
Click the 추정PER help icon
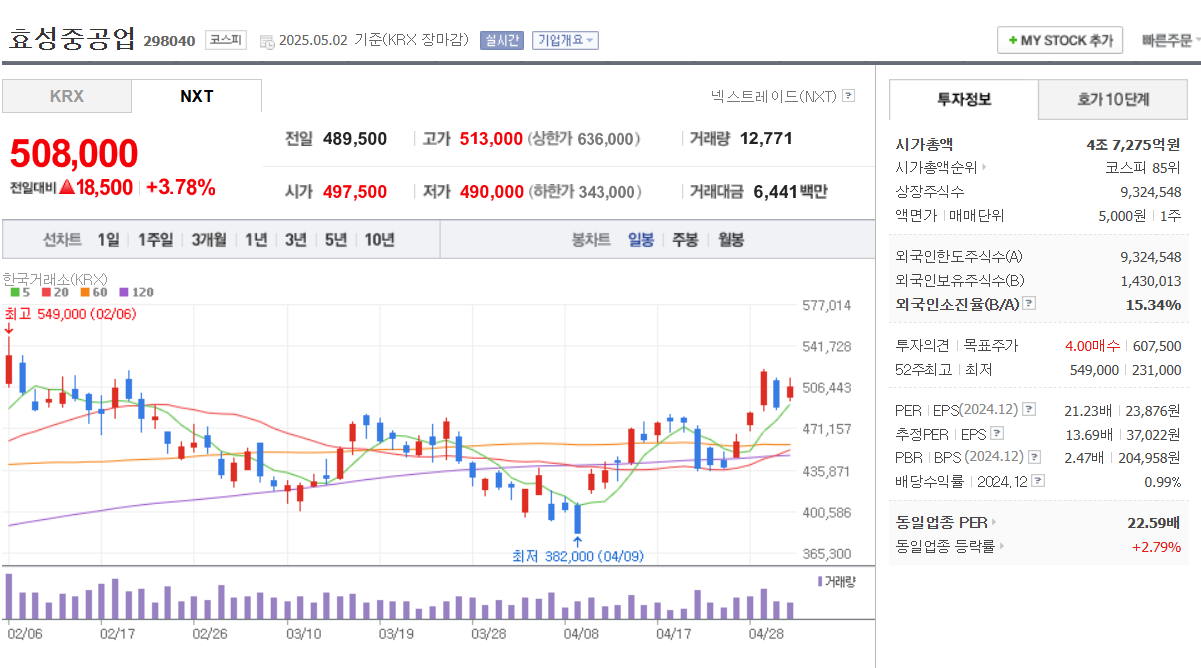click(996, 433)
